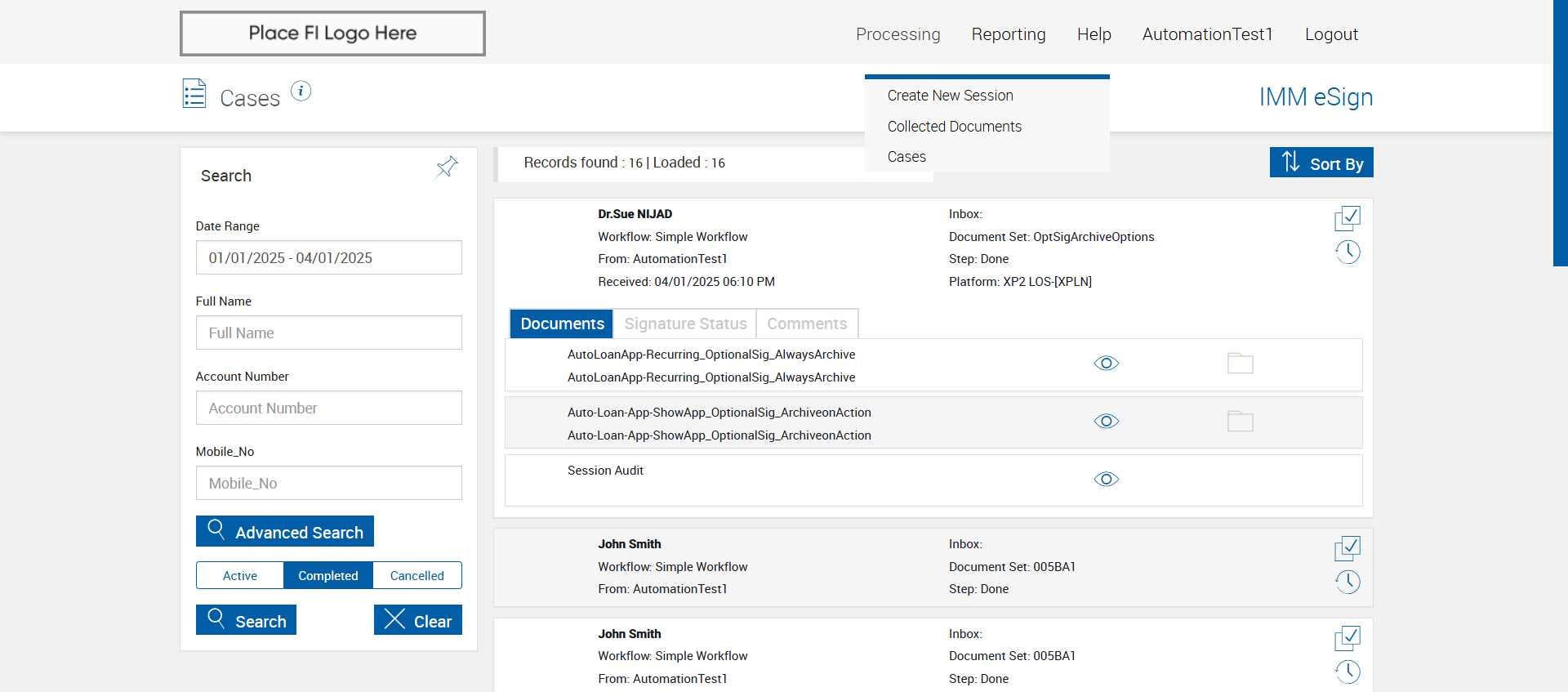Click the Clear button

tap(418, 620)
